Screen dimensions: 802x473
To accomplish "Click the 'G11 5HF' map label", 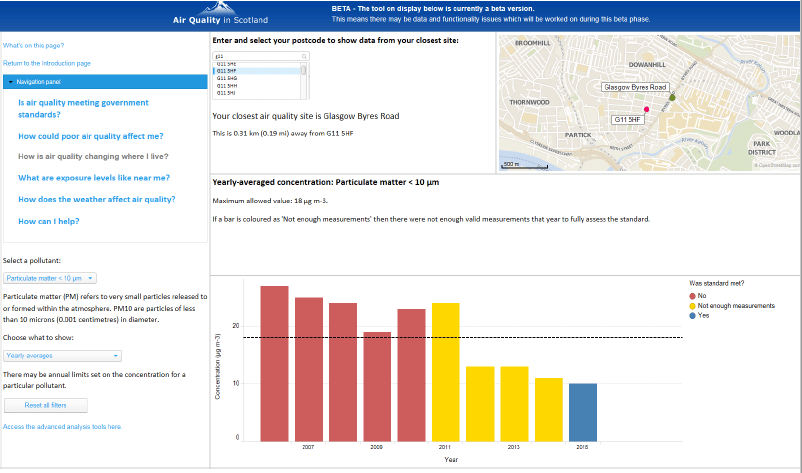I will (628, 120).
